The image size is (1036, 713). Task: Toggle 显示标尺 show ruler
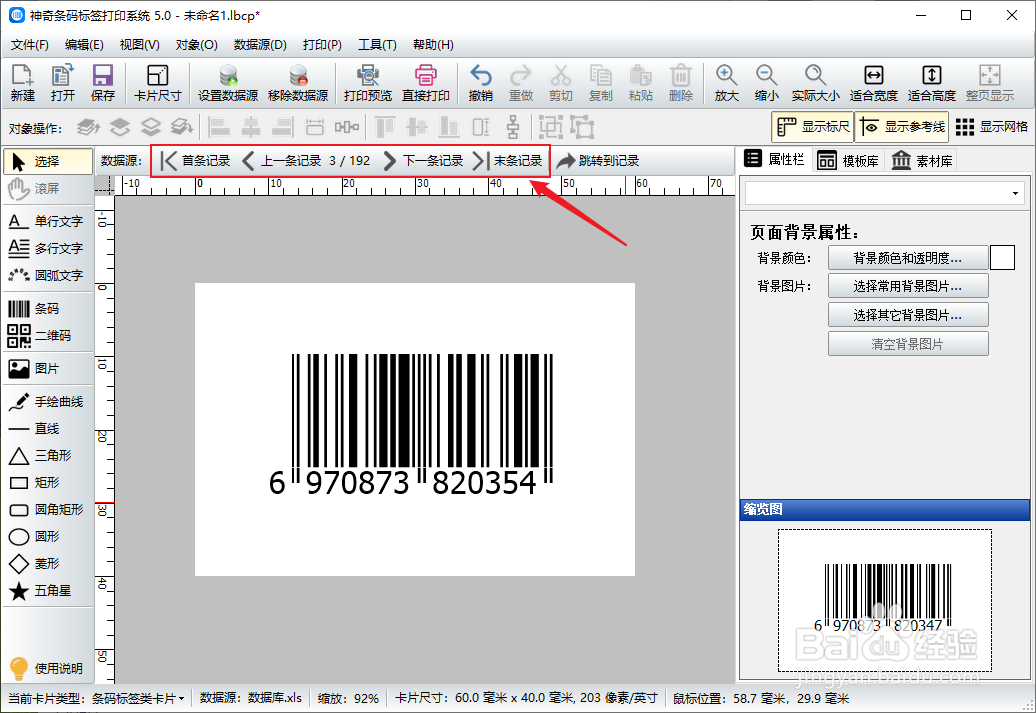pyautogui.click(x=813, y=127)
